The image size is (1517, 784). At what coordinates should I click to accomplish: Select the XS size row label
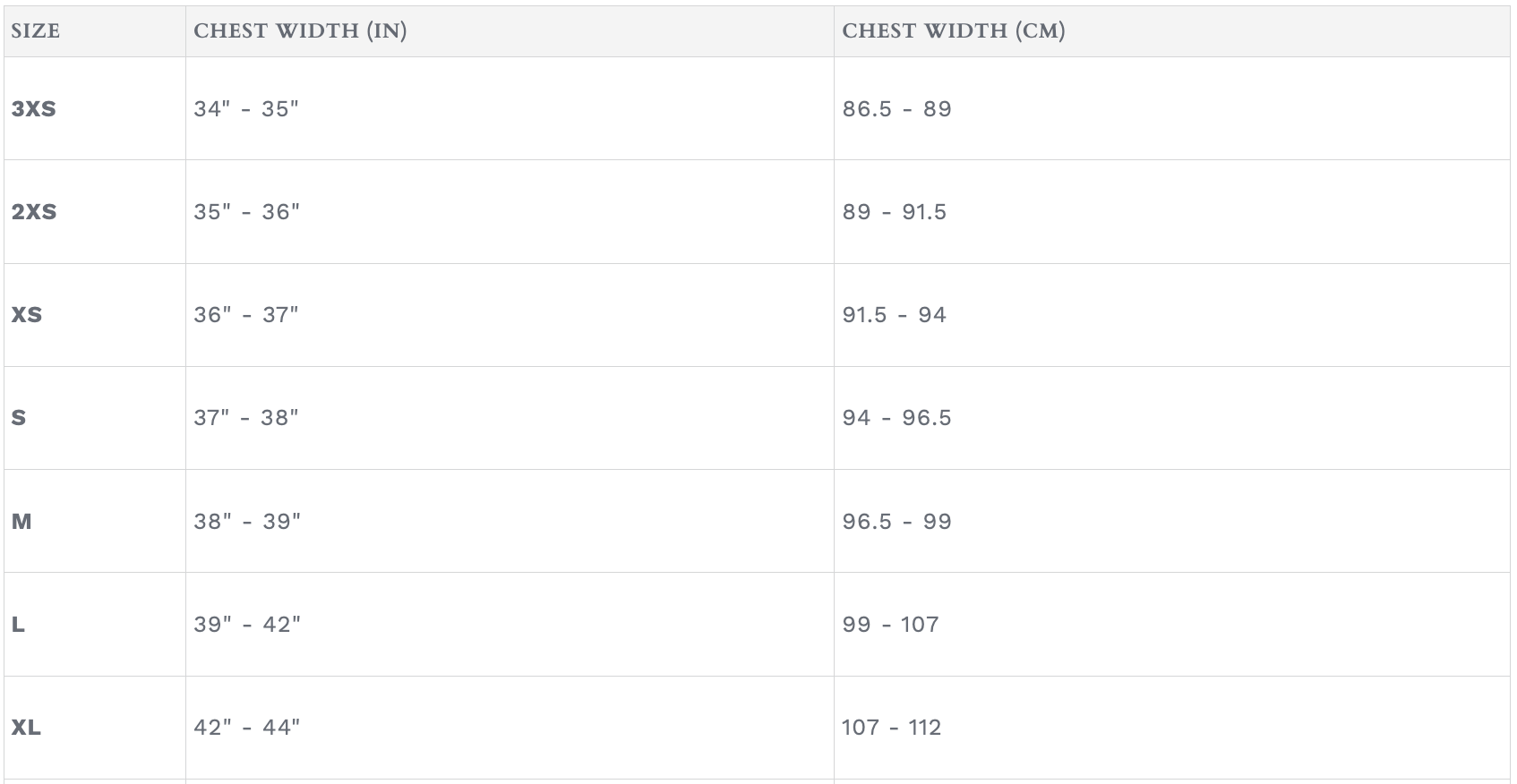27,315
